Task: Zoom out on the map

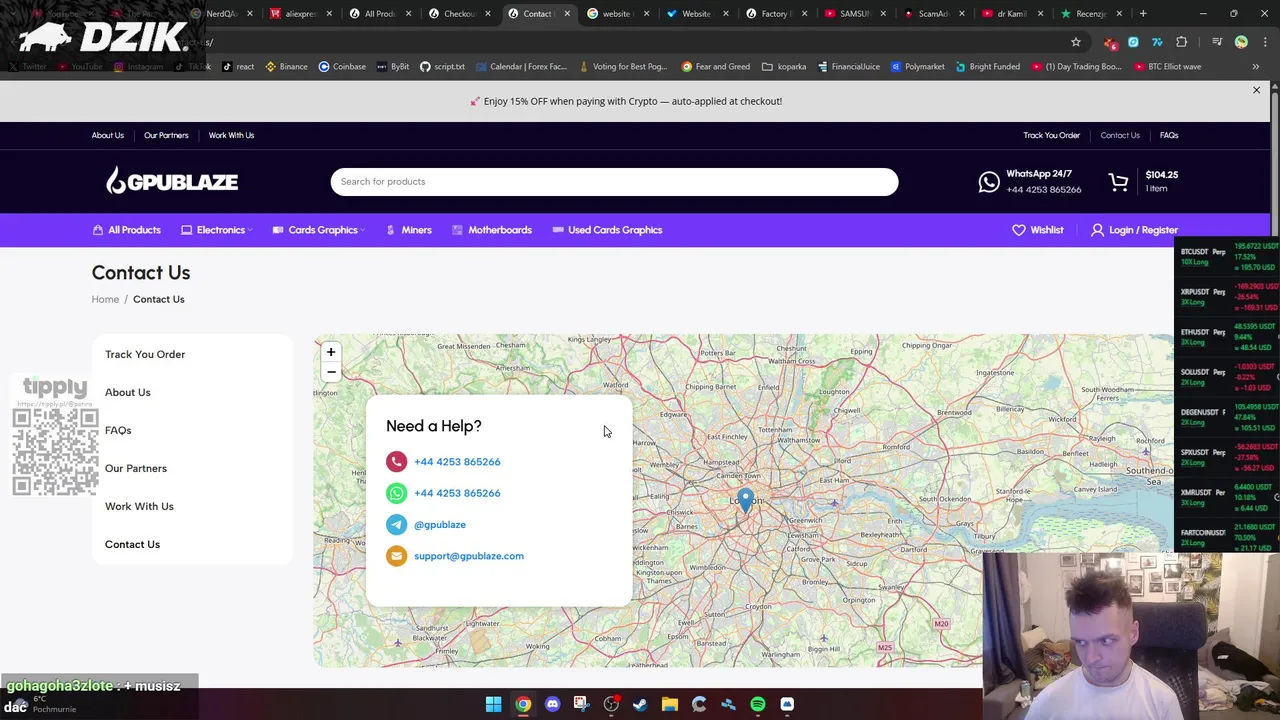Action: 331,372
